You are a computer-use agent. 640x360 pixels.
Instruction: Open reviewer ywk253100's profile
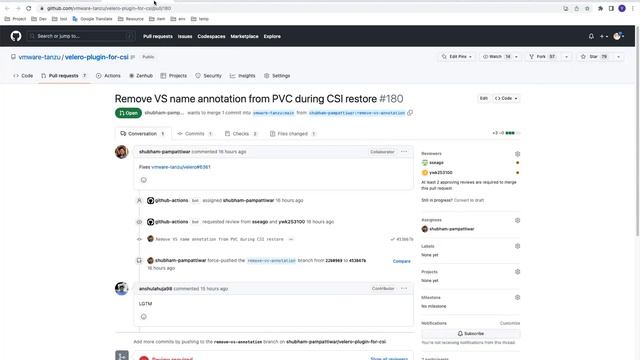(441, 173)
